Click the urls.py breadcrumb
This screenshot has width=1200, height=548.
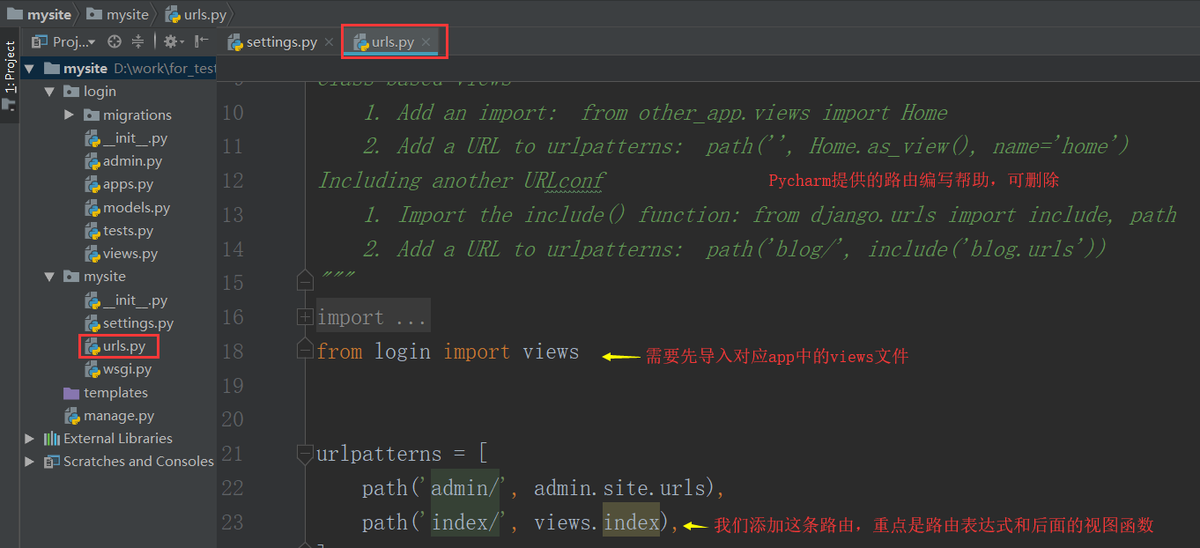pos(196,14)
